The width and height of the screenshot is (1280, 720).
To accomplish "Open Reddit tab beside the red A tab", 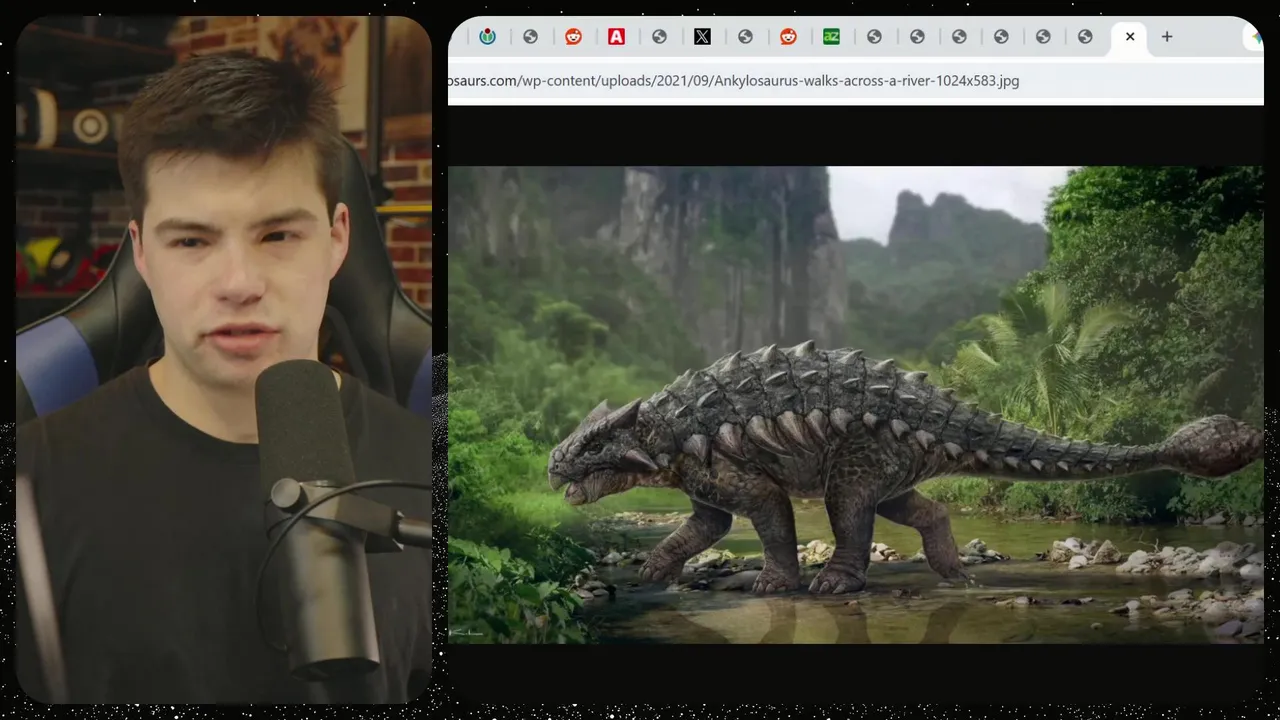I will pos(573,37).
